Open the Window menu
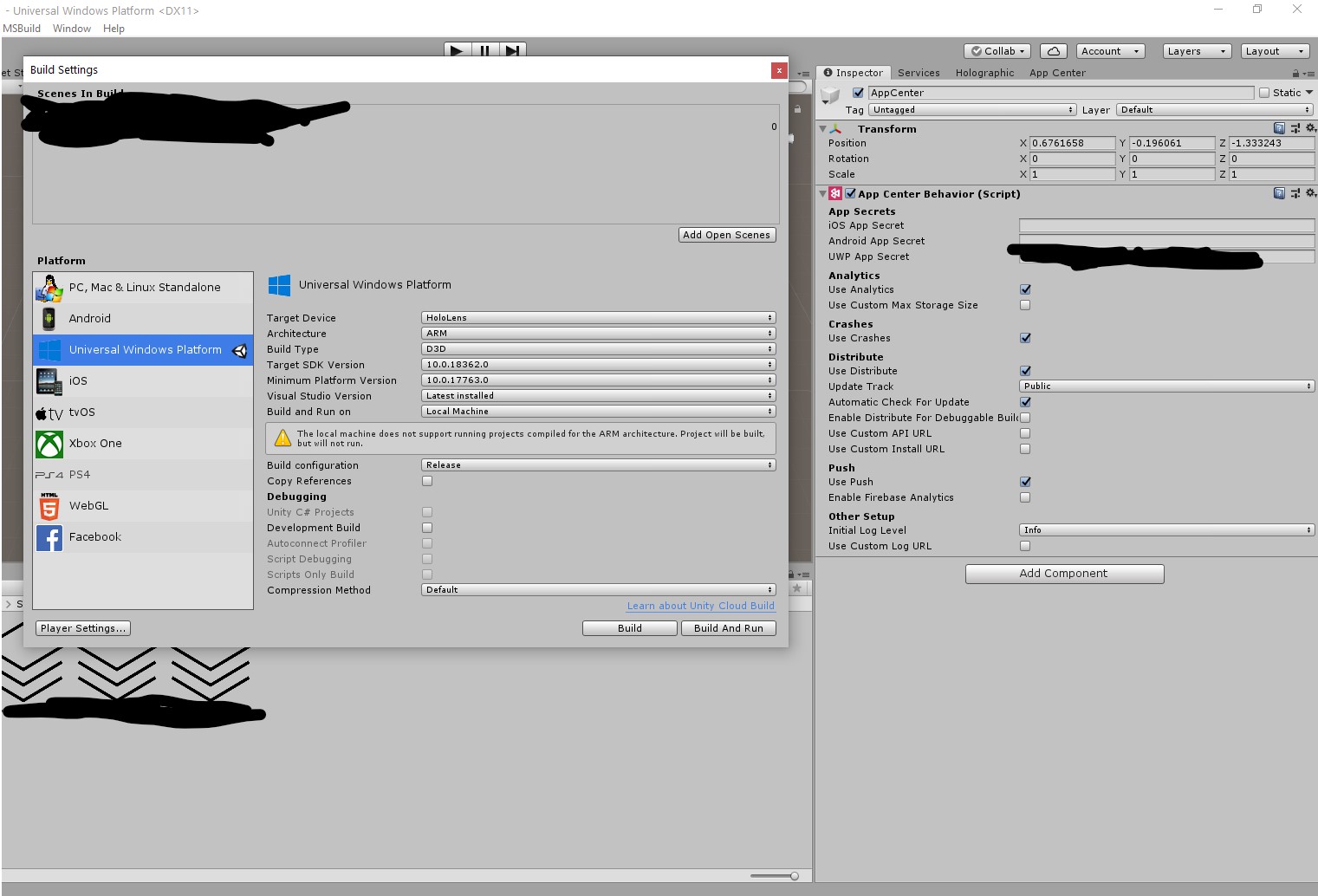This screenshot has width=1318, height=896. pyautogui.click(x=71, y=28)
